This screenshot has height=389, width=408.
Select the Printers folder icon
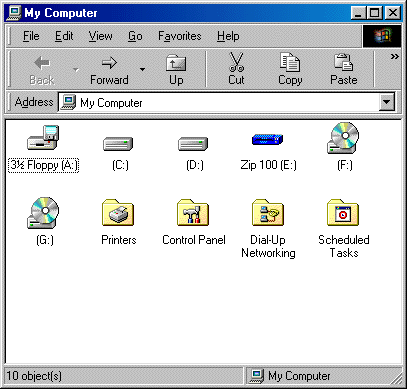pos(118,213)
